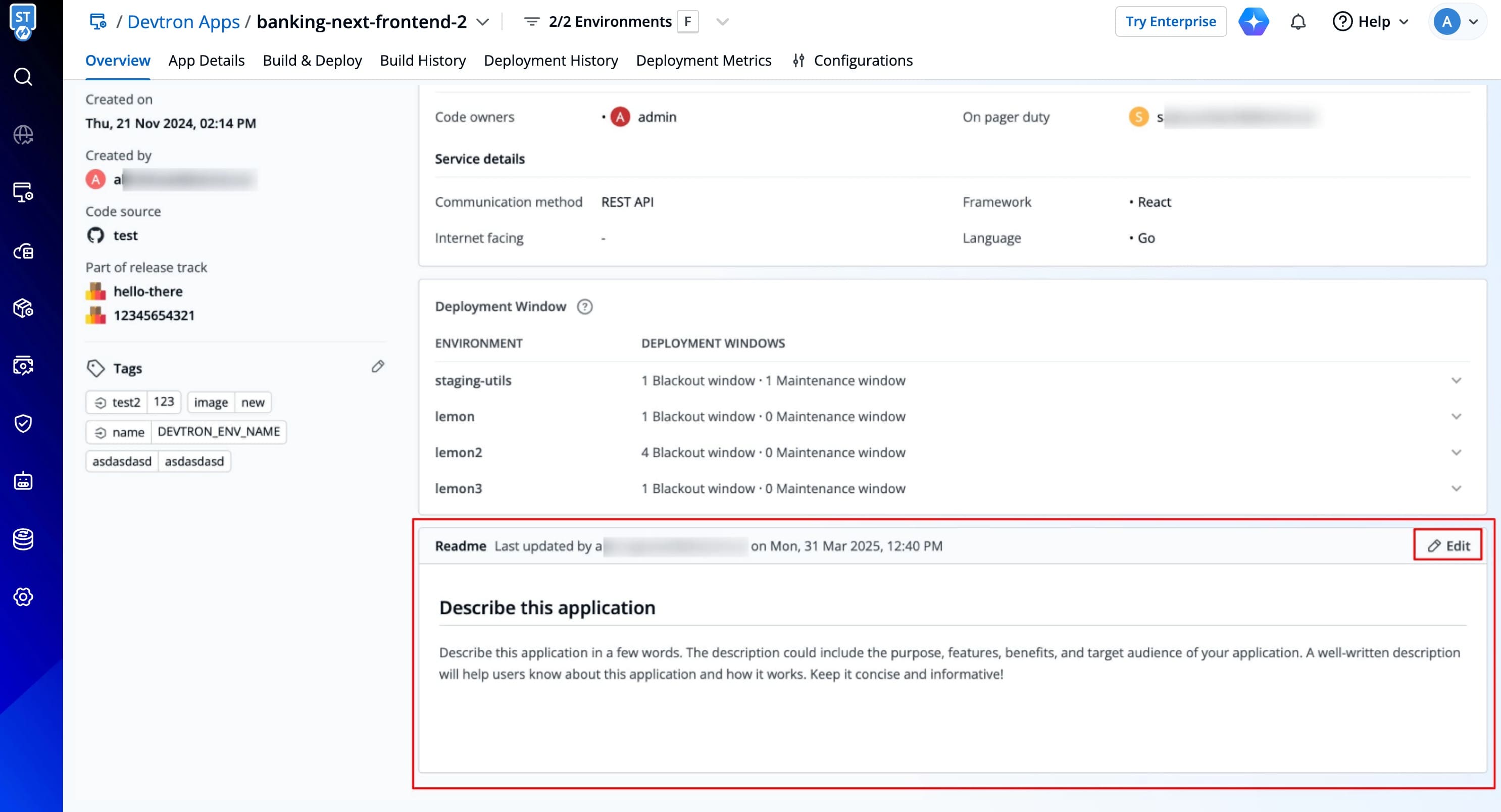Switch to the Build & Deploy tab
Screen dimensions: 1501x812
(x=312, y=60)
